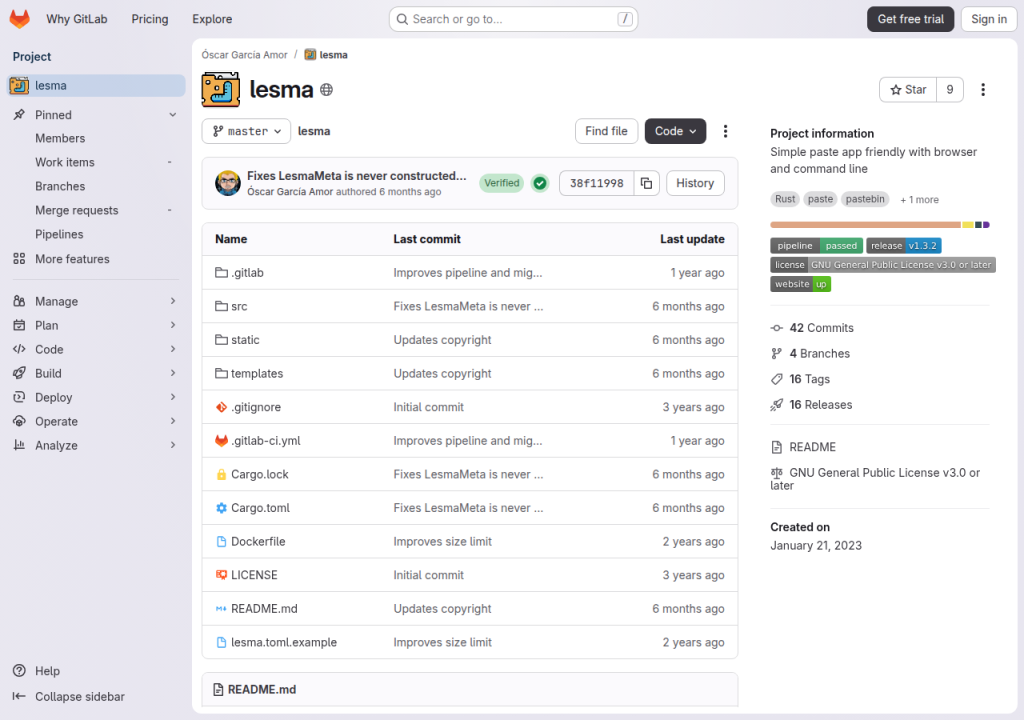Open Pricing in top navigation
The image size is (1024, 720).
150,19
